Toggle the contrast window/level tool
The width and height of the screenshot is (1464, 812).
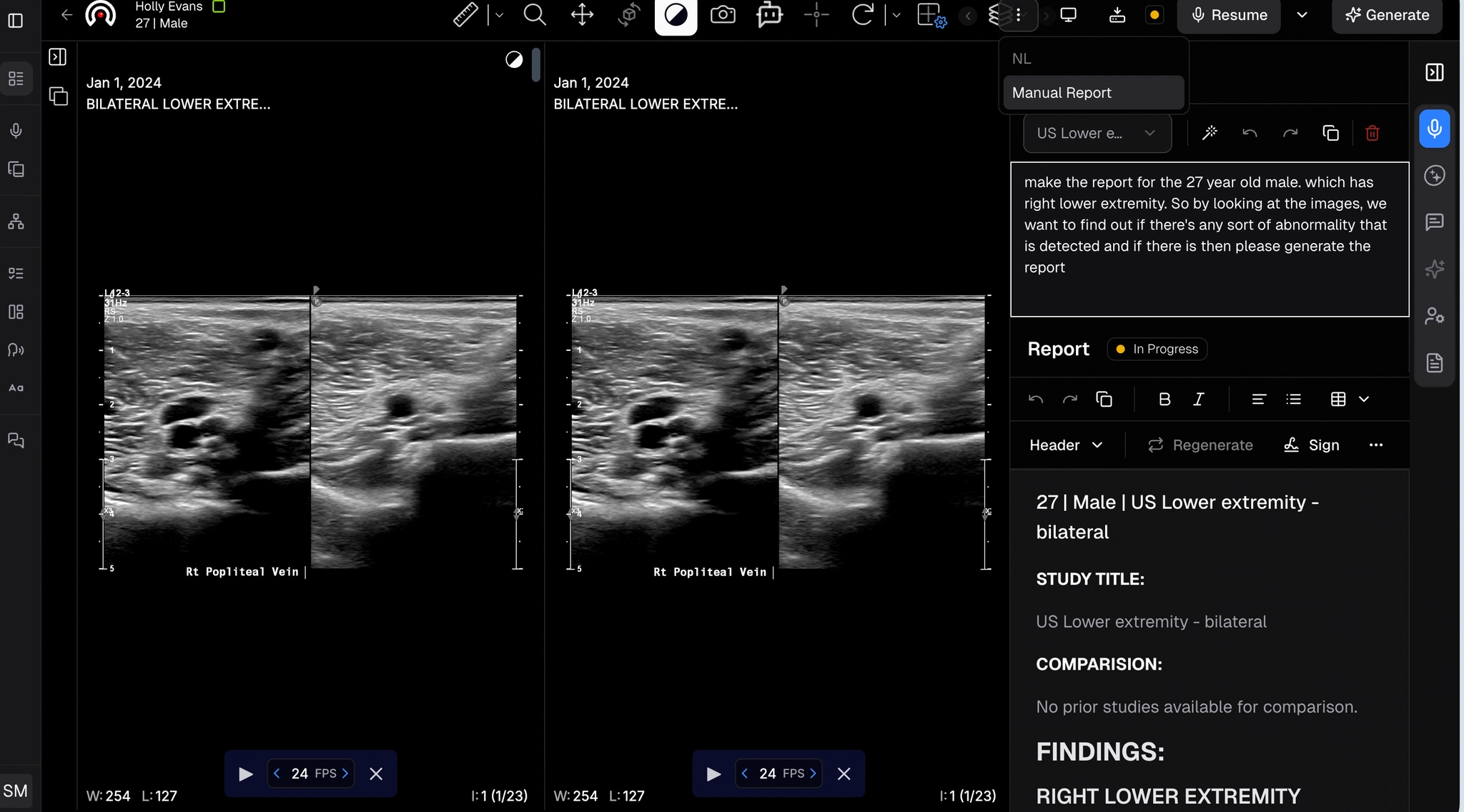pos(676,15)
